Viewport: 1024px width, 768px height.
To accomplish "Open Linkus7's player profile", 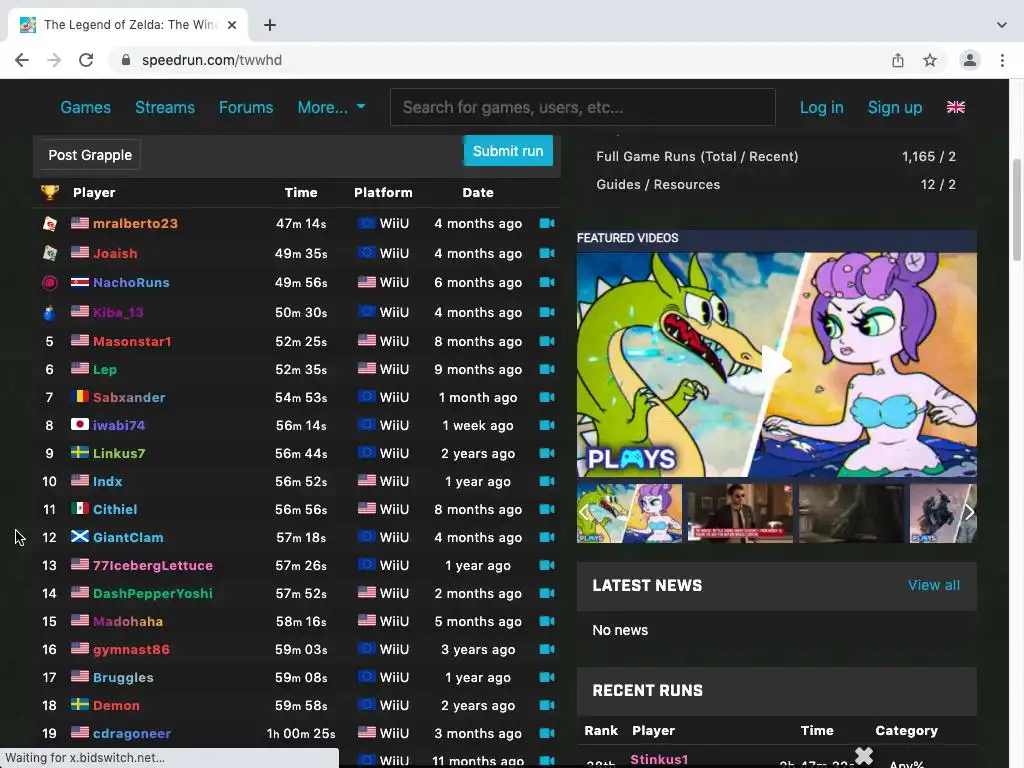I will click(119, 453).
